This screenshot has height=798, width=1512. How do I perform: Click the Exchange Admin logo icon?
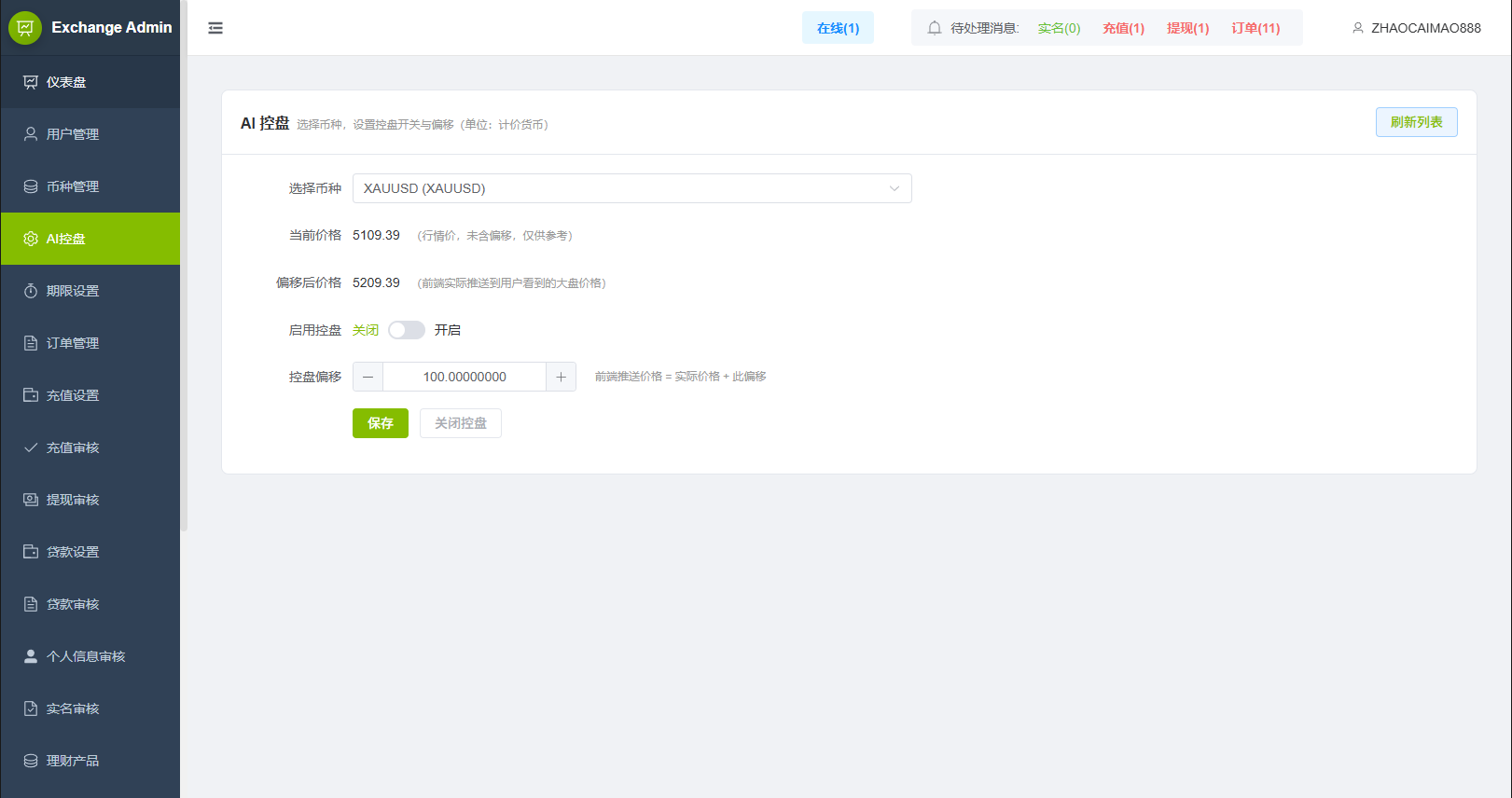tap(25, 28)
